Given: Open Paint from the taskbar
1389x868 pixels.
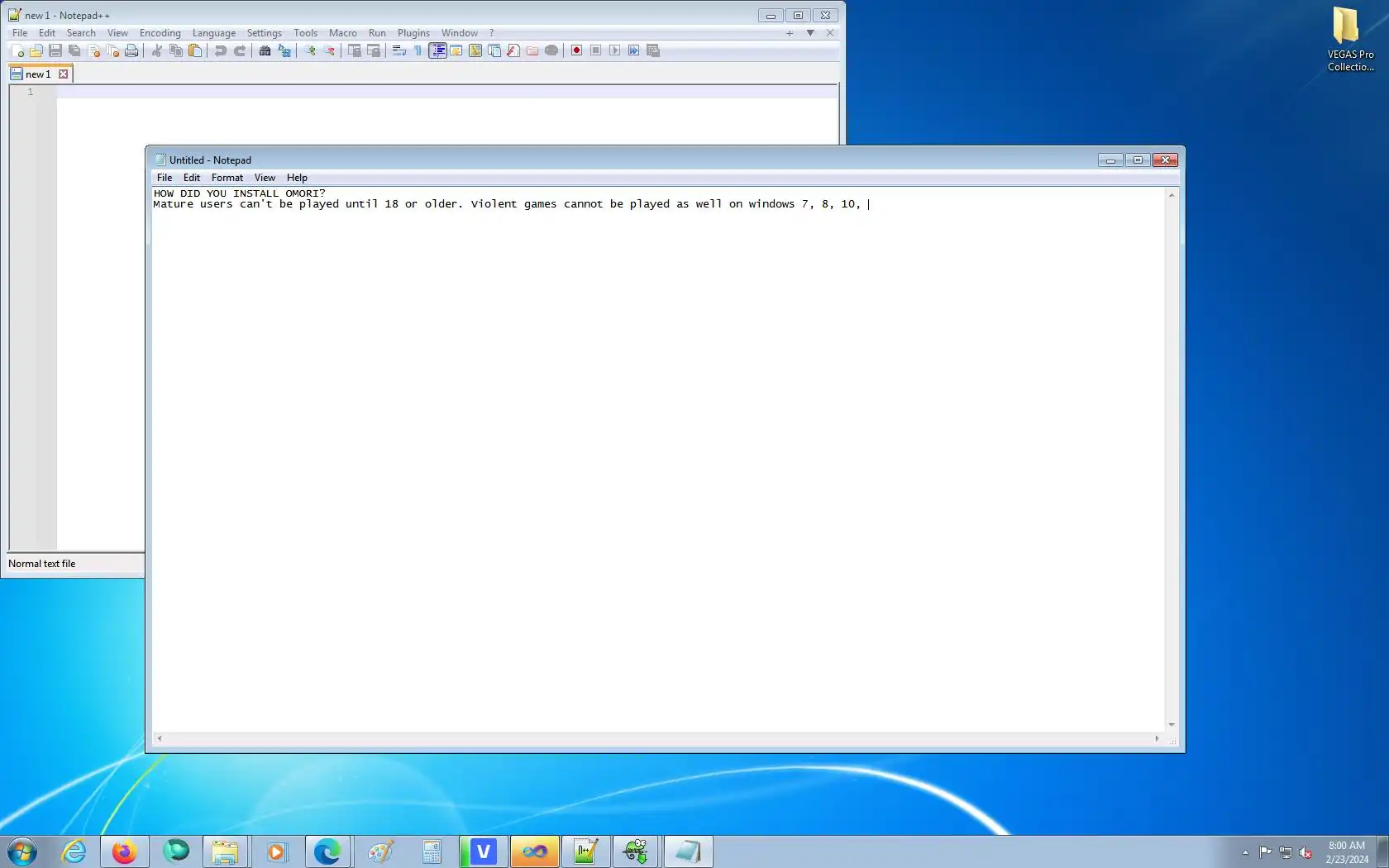Looking at the screenshot, I should pyautogui.click(x=379, y=851).
